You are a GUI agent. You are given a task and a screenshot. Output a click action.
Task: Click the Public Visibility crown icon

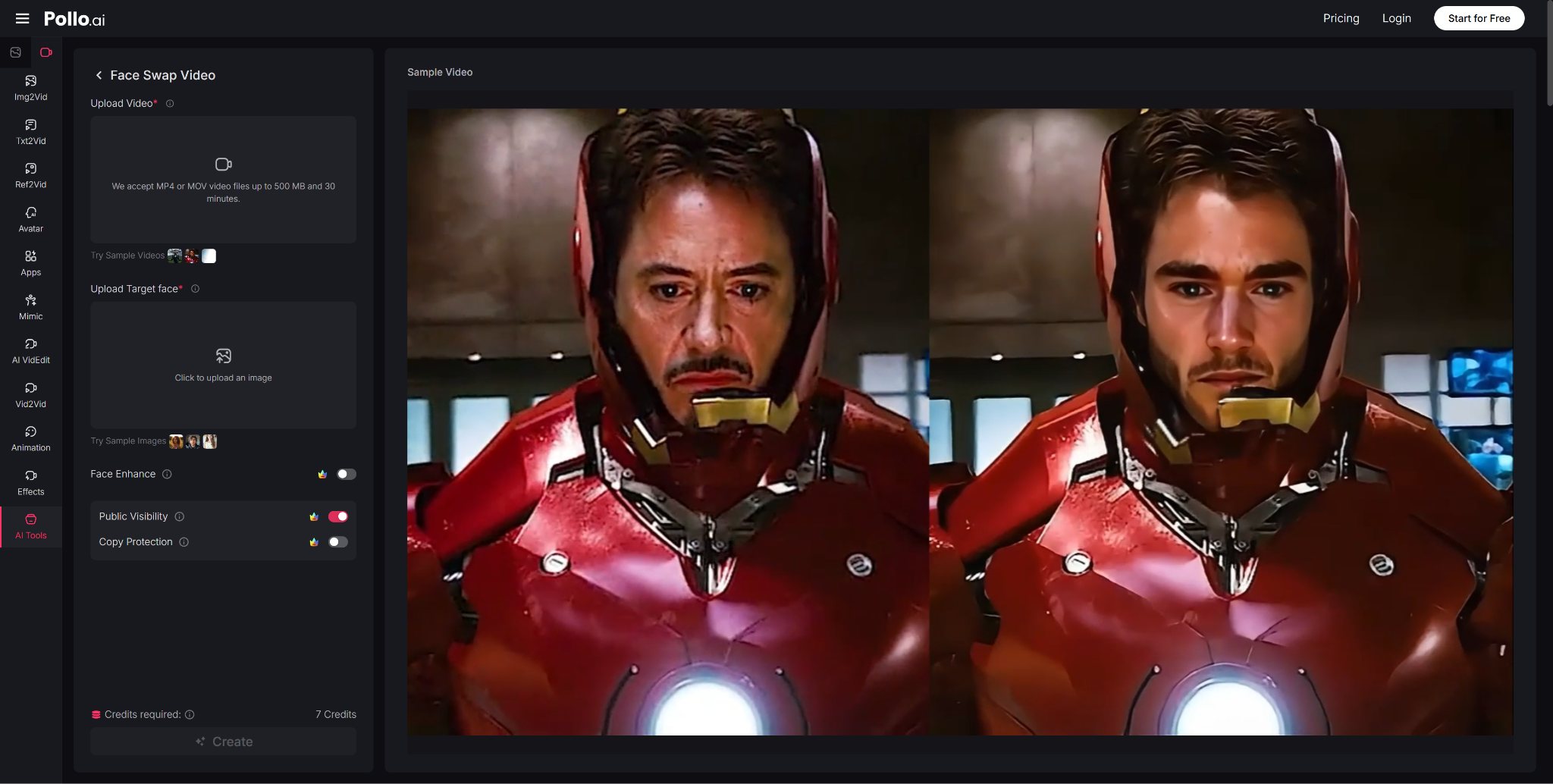[314, 516]
